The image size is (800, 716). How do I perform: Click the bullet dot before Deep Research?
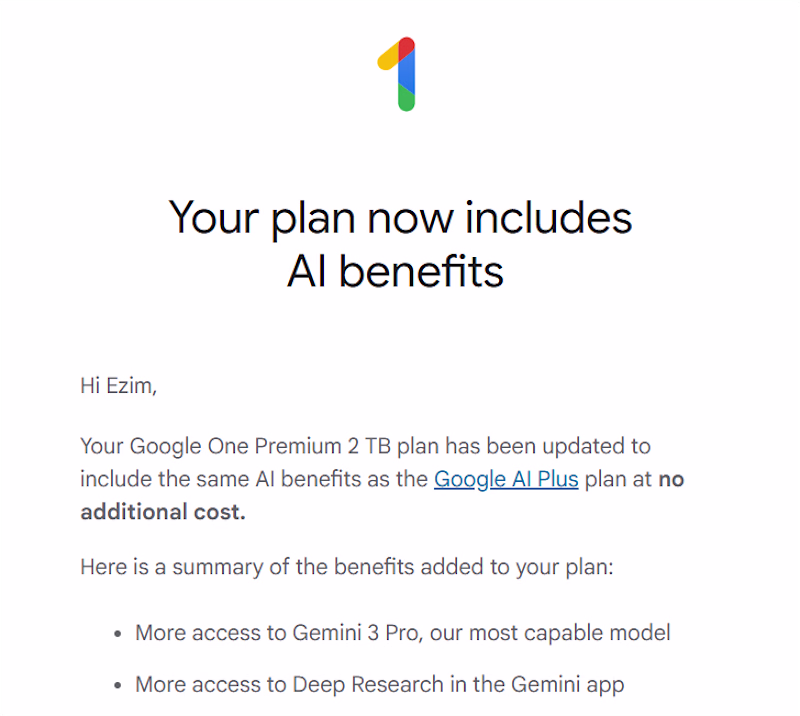(x=117, y=686)
